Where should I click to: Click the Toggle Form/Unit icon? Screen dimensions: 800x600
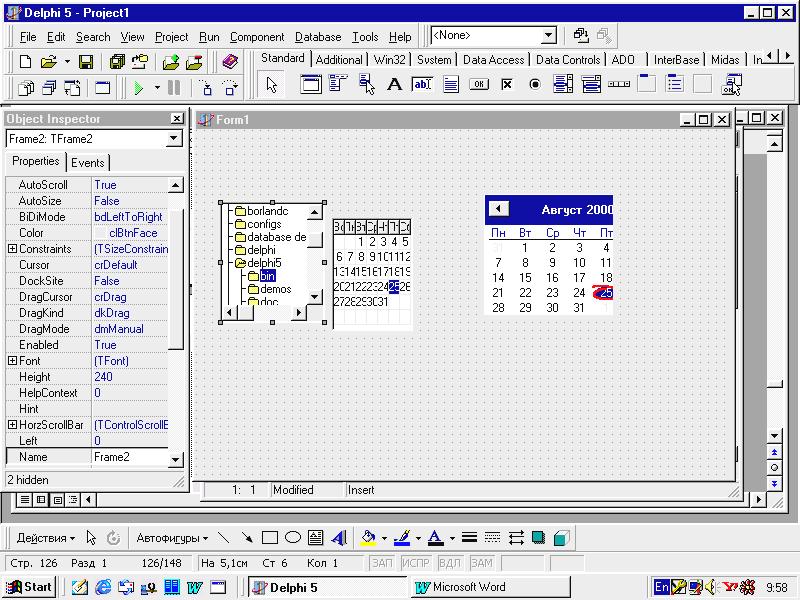click(x=72, y=88)
